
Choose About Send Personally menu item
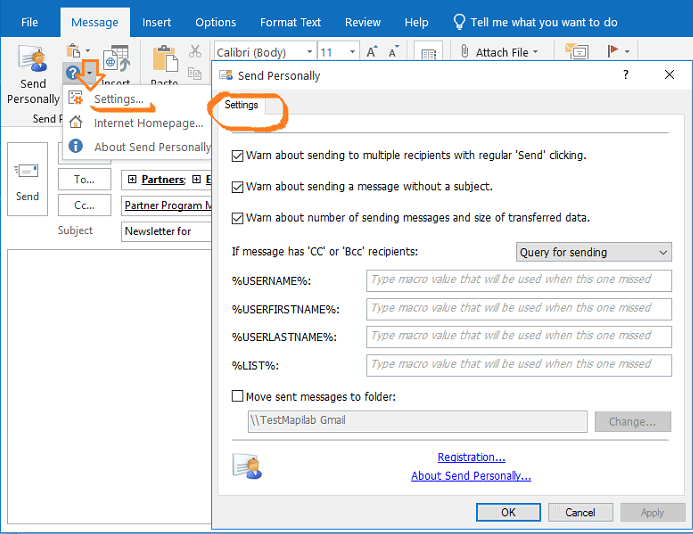[152, 147]
